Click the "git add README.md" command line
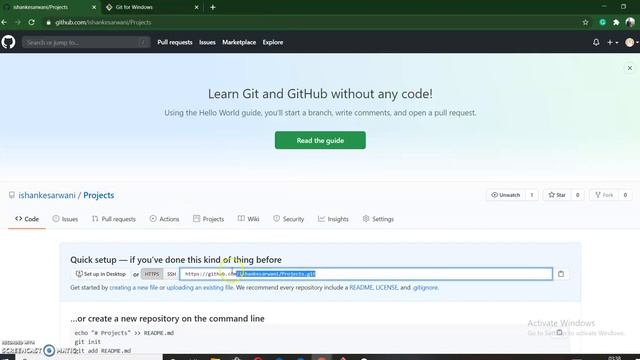The width and height of the screenshot is (640, 360). 102,351
